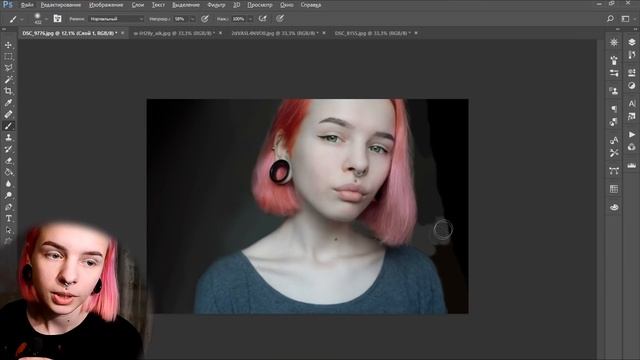Select the Paint Bucket tool

pyautogui.click(x=8, y=172)
